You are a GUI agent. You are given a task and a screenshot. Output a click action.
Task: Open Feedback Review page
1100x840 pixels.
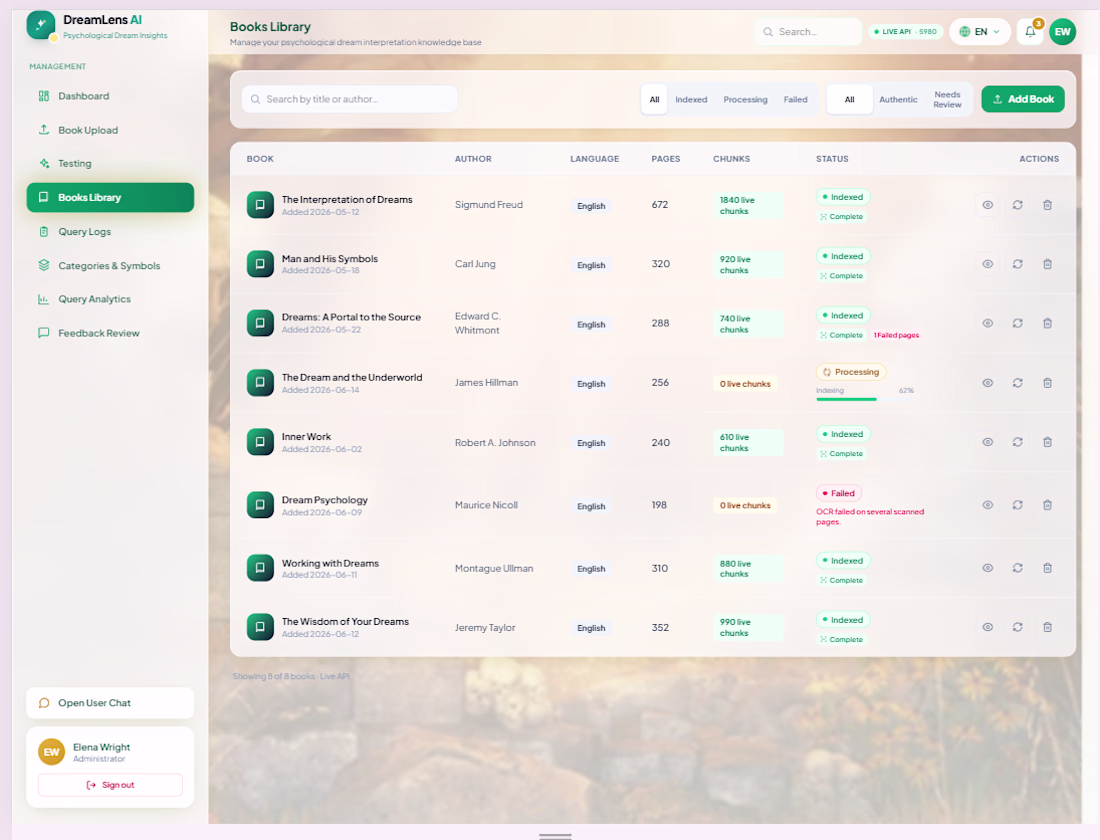tap(110, 333)
